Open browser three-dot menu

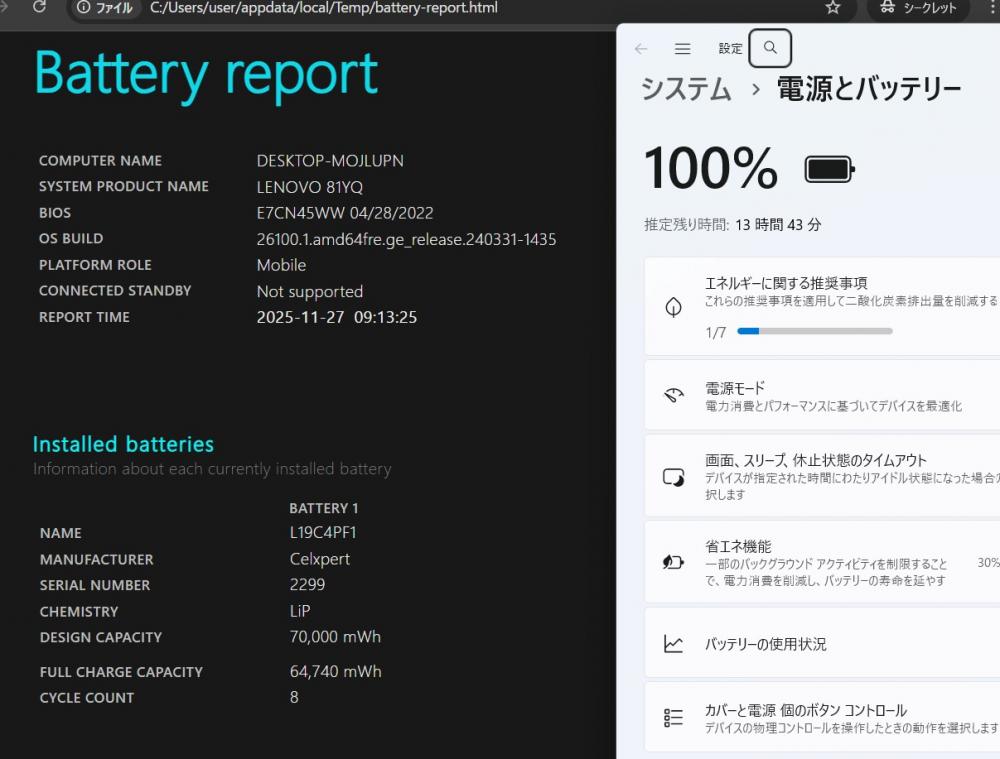992,8
